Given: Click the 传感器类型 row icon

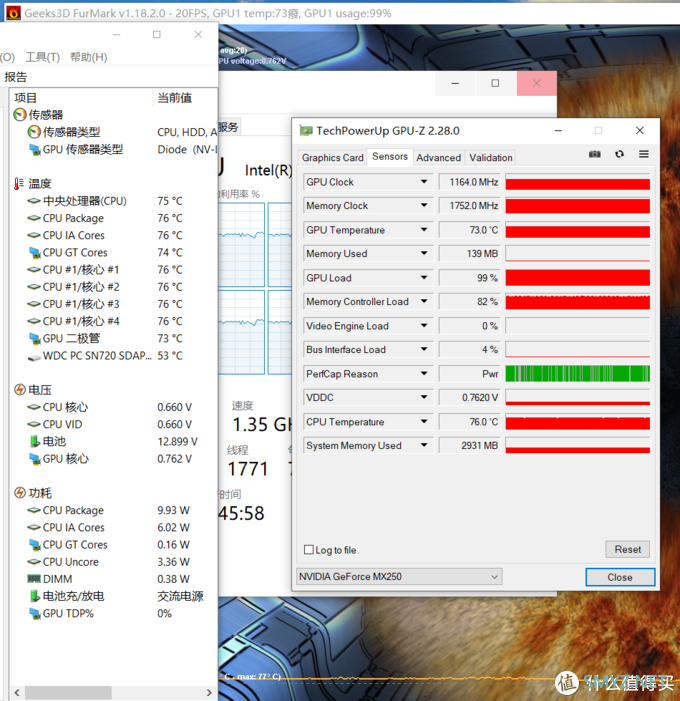Looking at the screenshot, I should (34, 132).
